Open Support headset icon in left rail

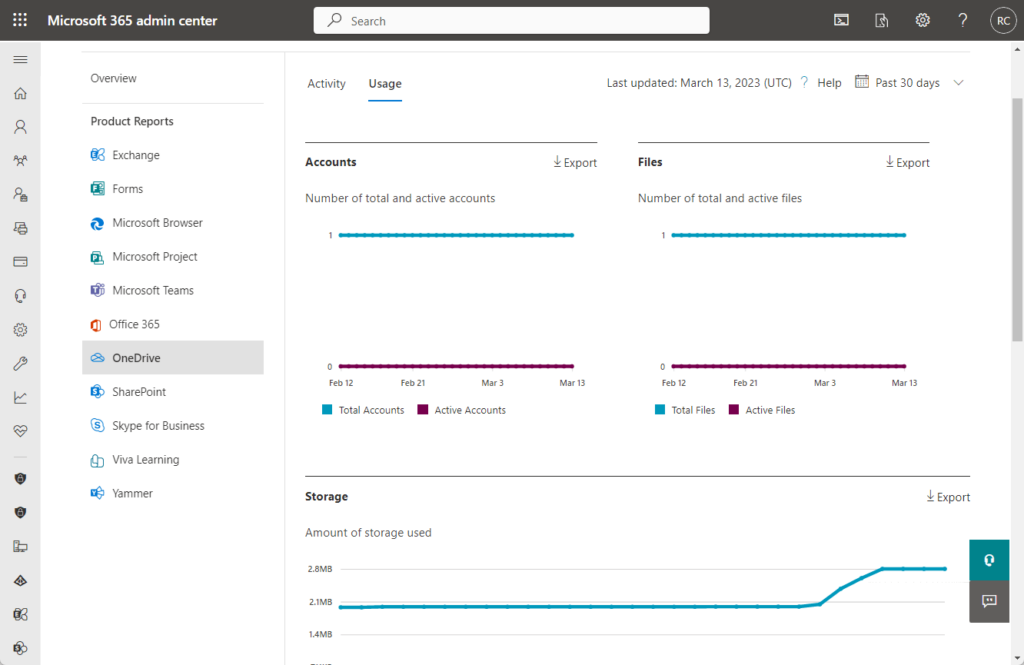tap(20, 296)
